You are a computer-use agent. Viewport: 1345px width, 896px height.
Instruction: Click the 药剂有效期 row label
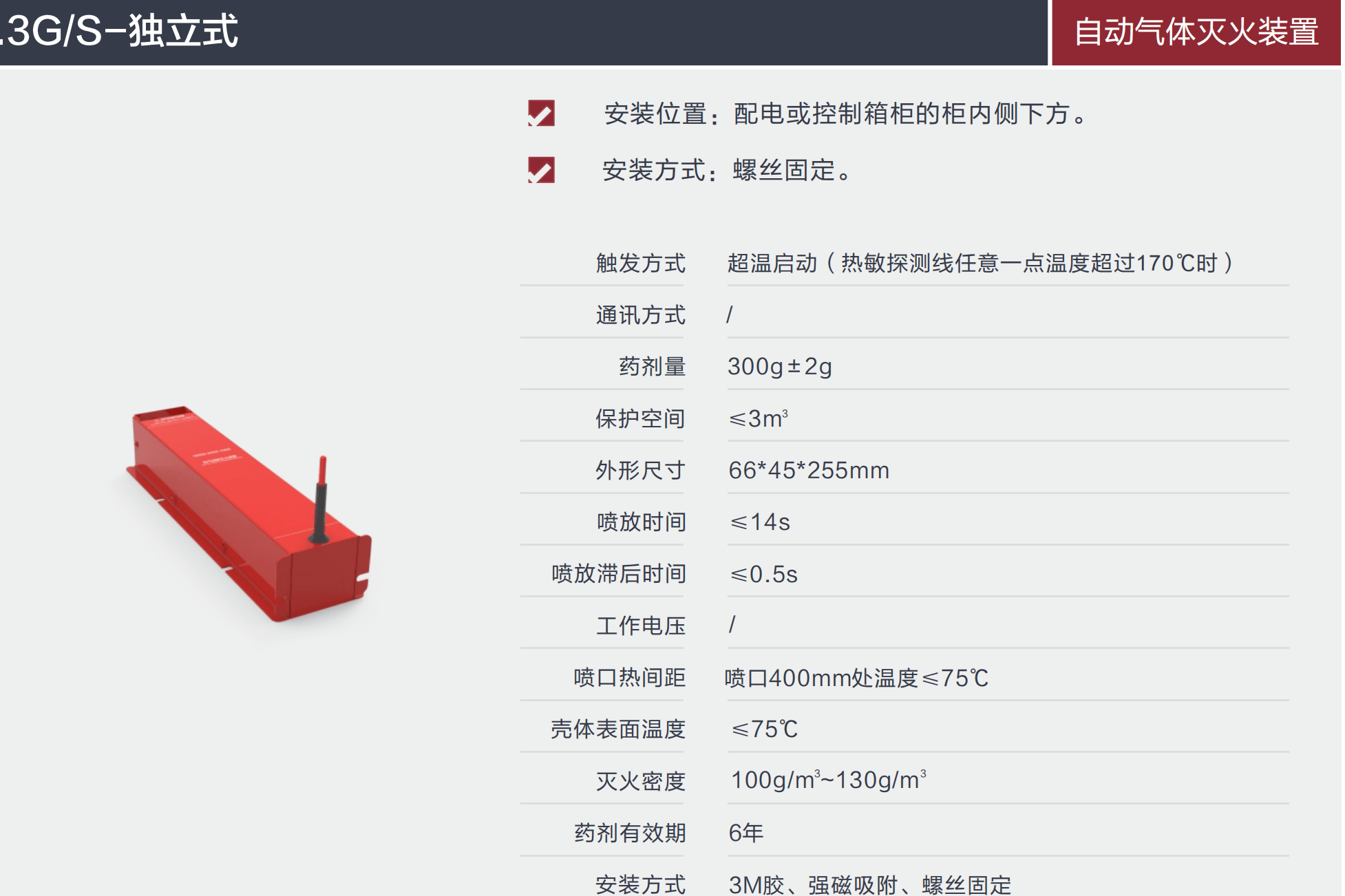[630, 833]
